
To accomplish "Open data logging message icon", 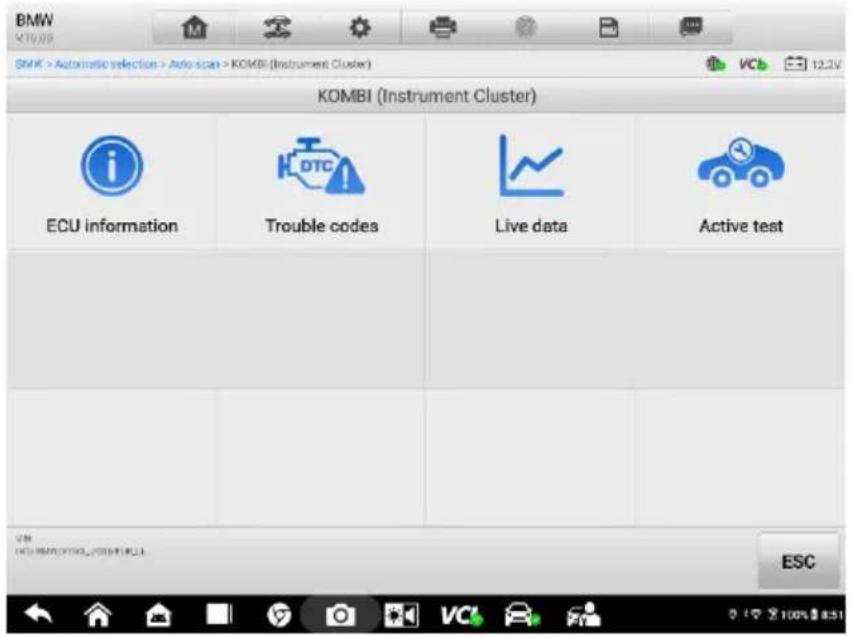I will click(x=691, y=27).
